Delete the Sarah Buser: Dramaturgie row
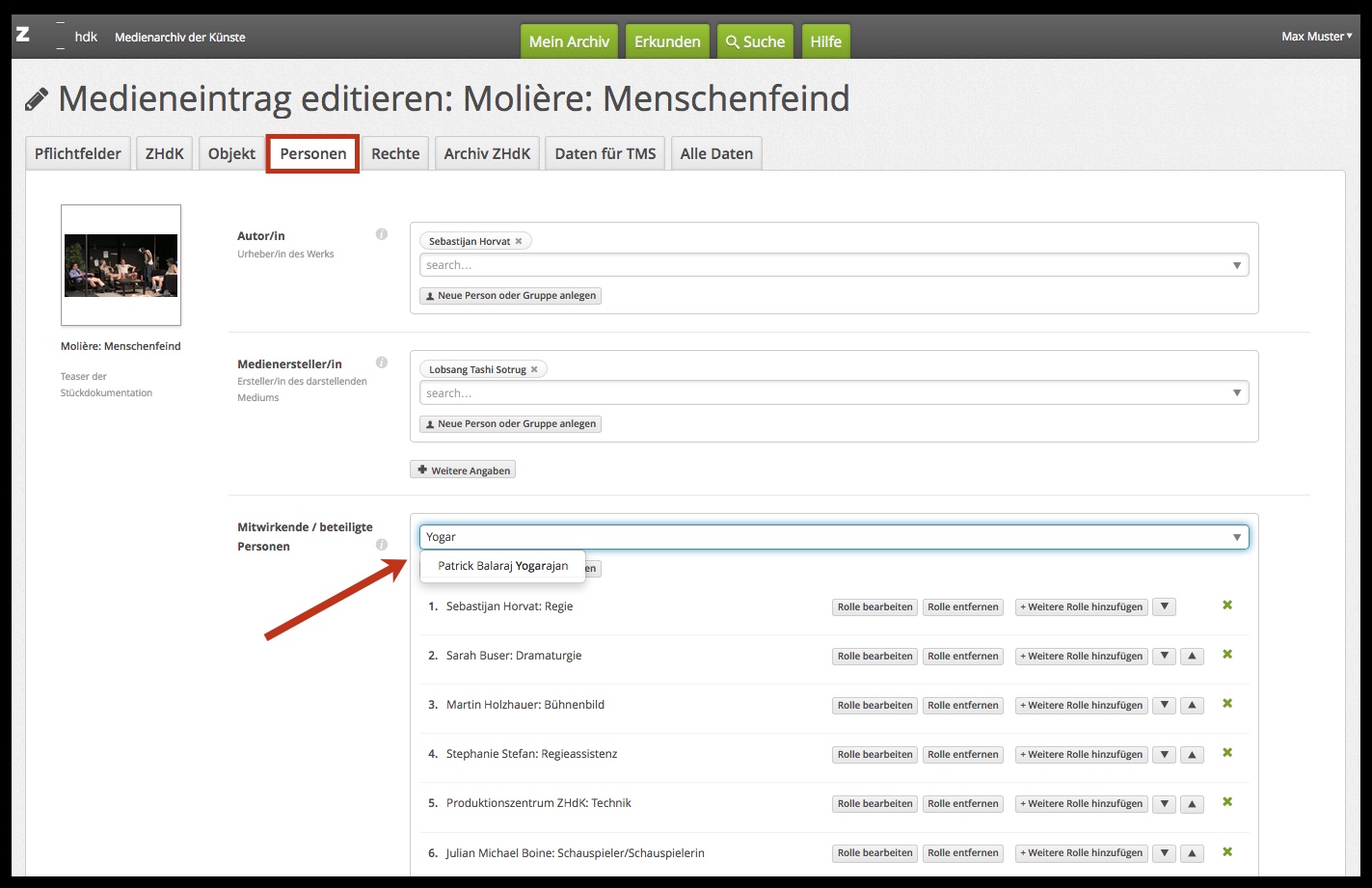Viewport: 1372px width, 888px height. [1227, 655]
